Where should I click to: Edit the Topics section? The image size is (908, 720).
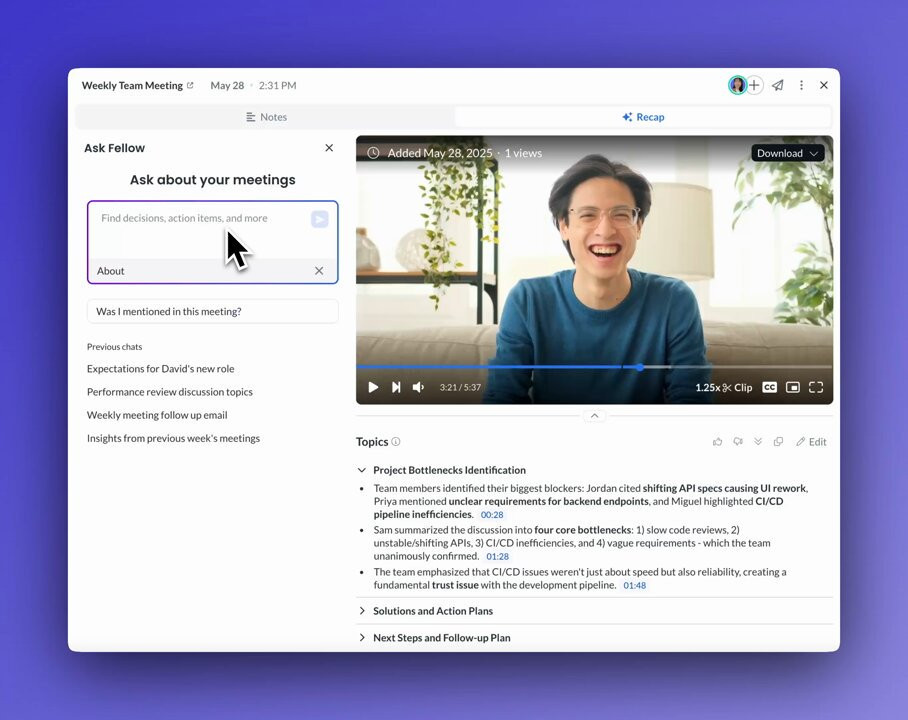811,442
